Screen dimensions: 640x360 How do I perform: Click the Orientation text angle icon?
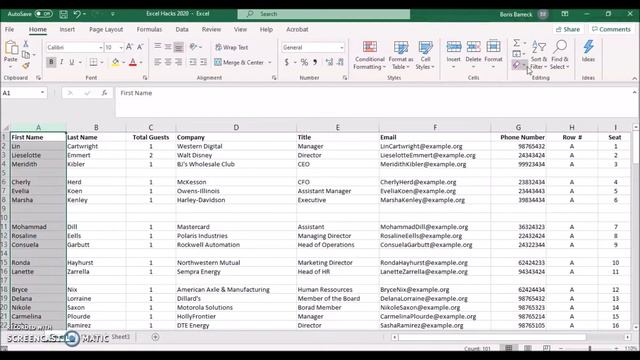coord(193,47)
